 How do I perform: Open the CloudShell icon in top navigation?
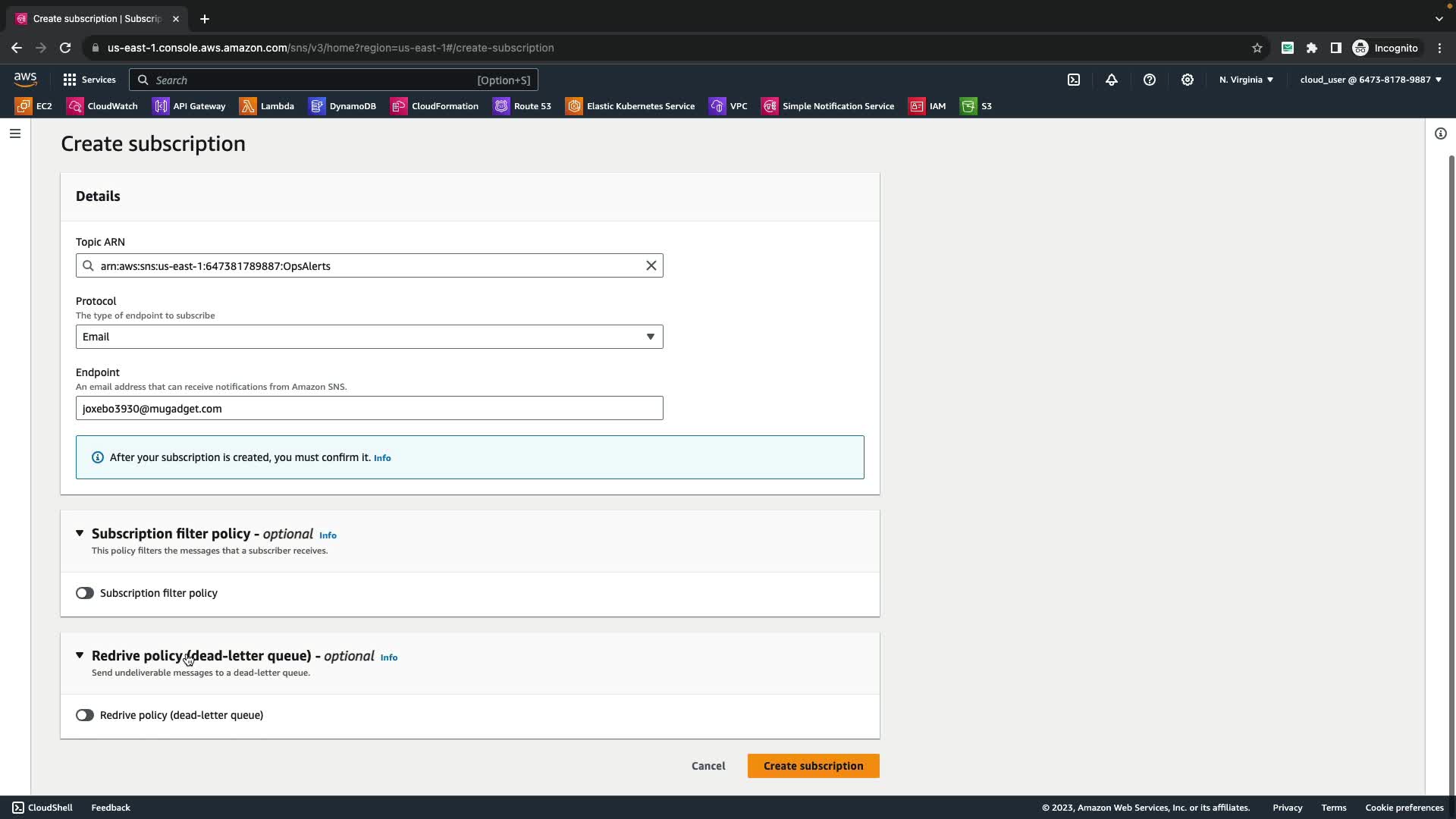click(x=1074, y=80)
